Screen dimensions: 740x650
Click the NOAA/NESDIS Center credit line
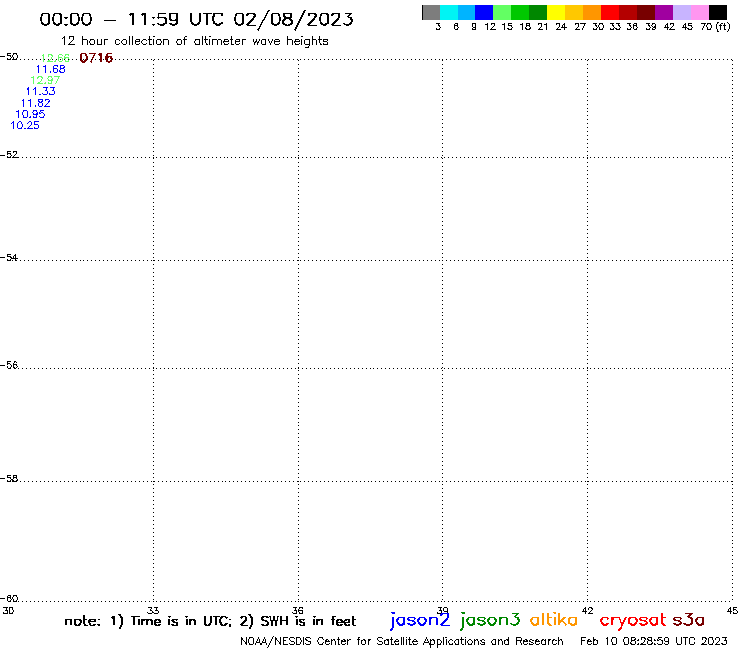[x=402, y=642]
